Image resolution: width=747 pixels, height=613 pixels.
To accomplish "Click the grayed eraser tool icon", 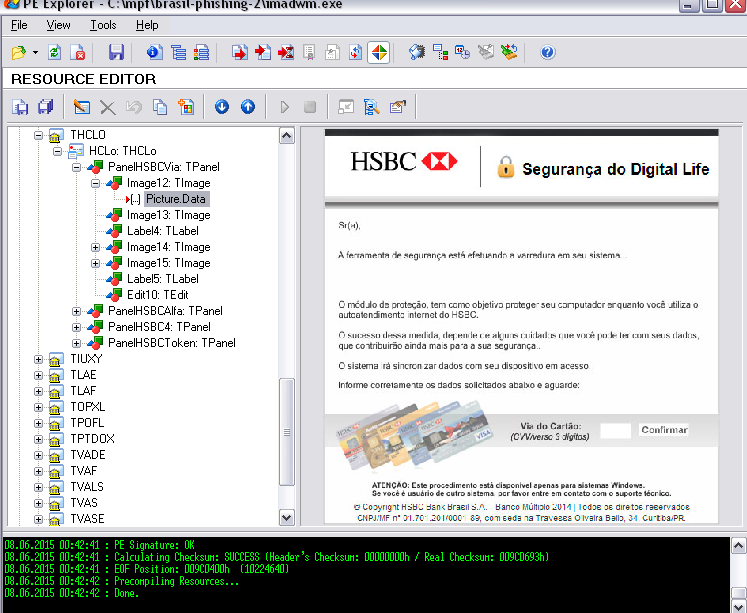I will coord(486,52).
